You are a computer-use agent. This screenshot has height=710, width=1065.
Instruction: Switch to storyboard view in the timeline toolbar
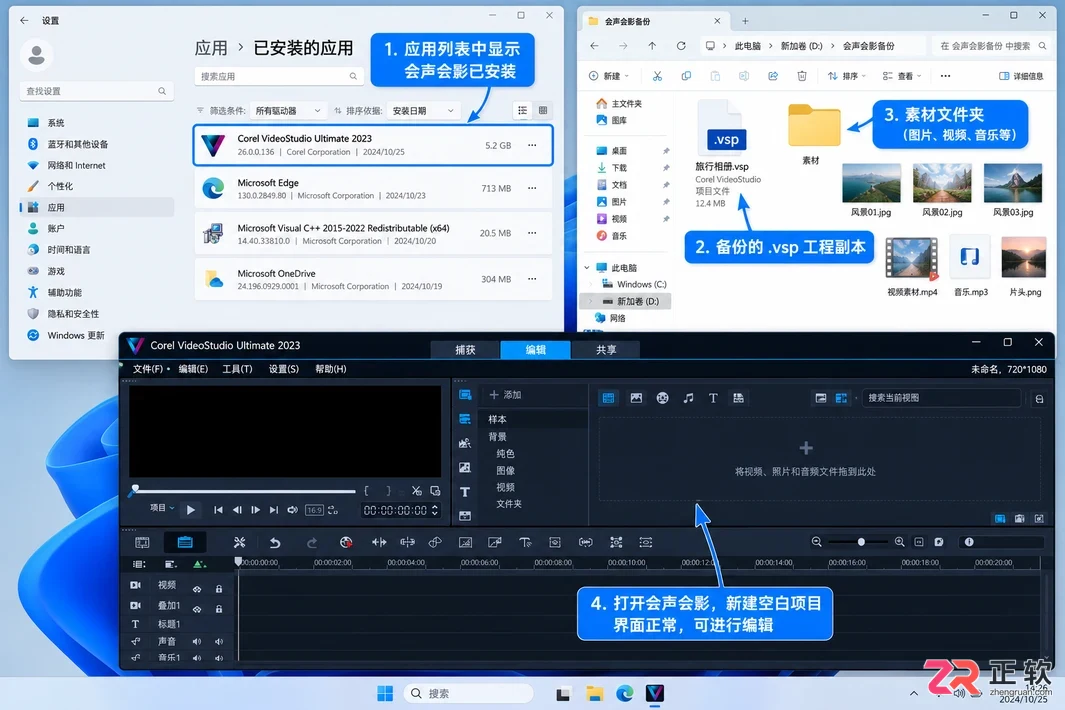click(142, 542)
